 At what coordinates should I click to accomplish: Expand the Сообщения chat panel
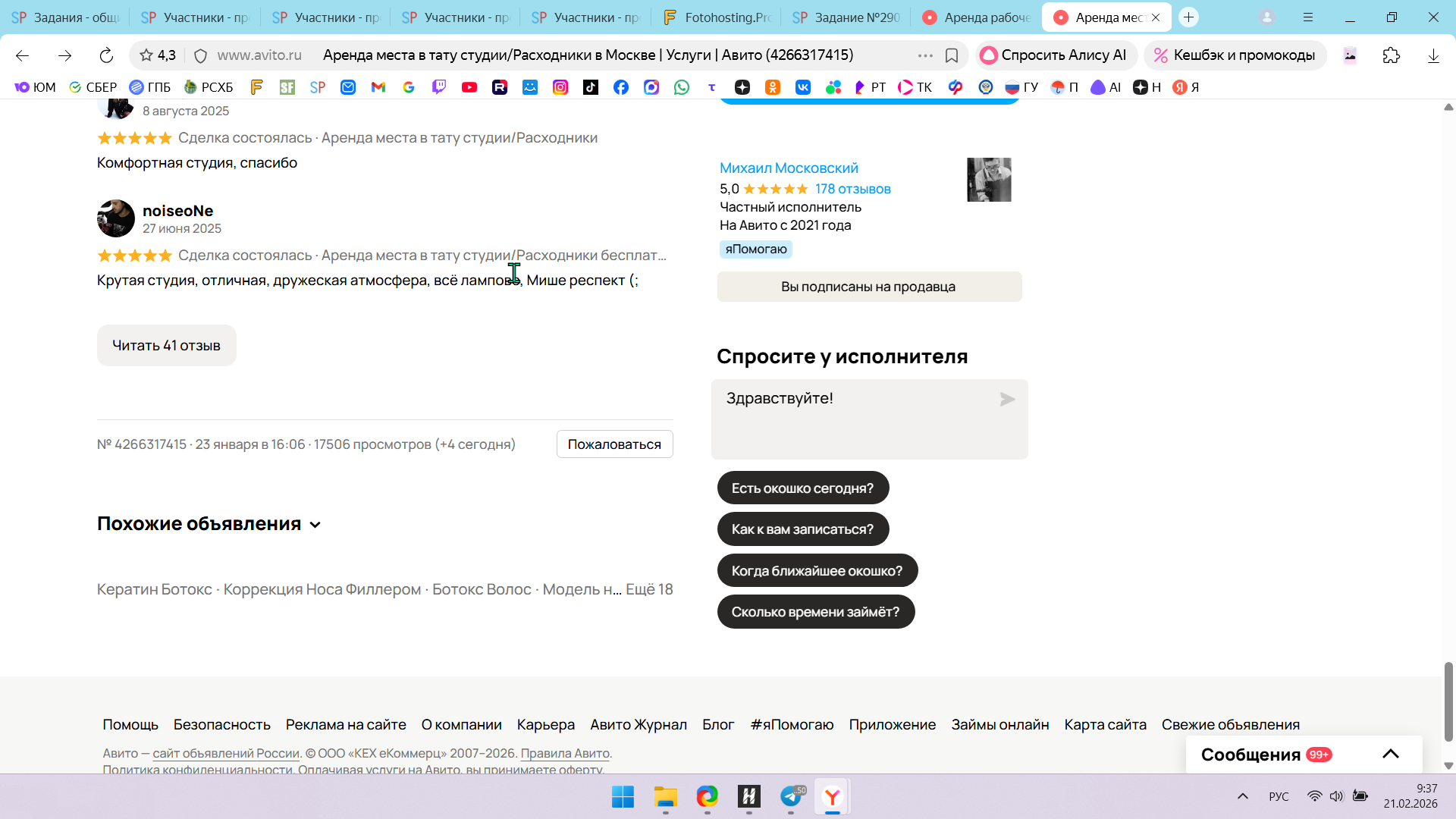pos(1390,754)
